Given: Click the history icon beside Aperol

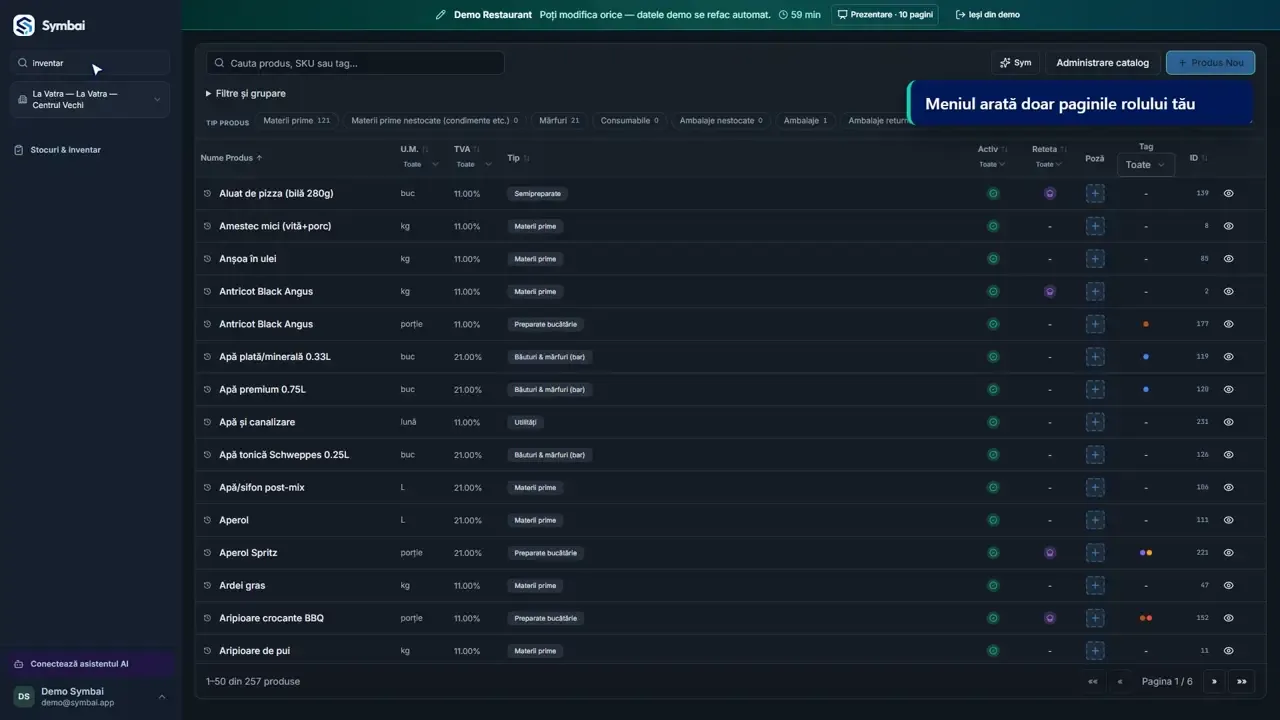Looking at the screenshot, I should click(x=208, y=520).
